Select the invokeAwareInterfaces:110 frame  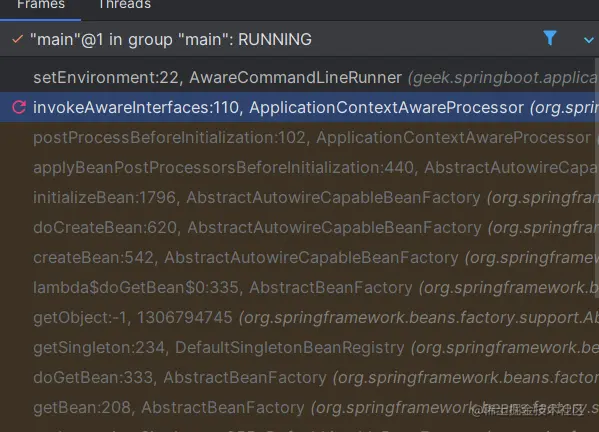point(300,107)
